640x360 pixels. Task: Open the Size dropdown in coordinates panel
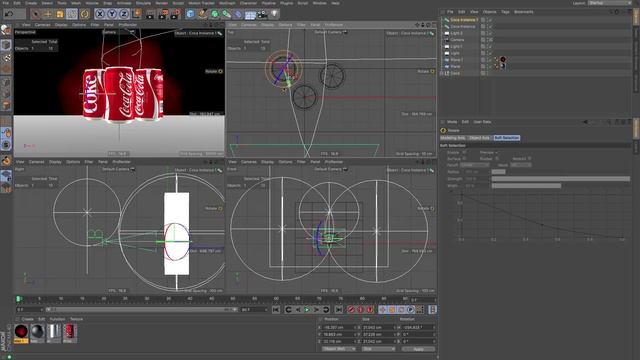click(378, 349)
